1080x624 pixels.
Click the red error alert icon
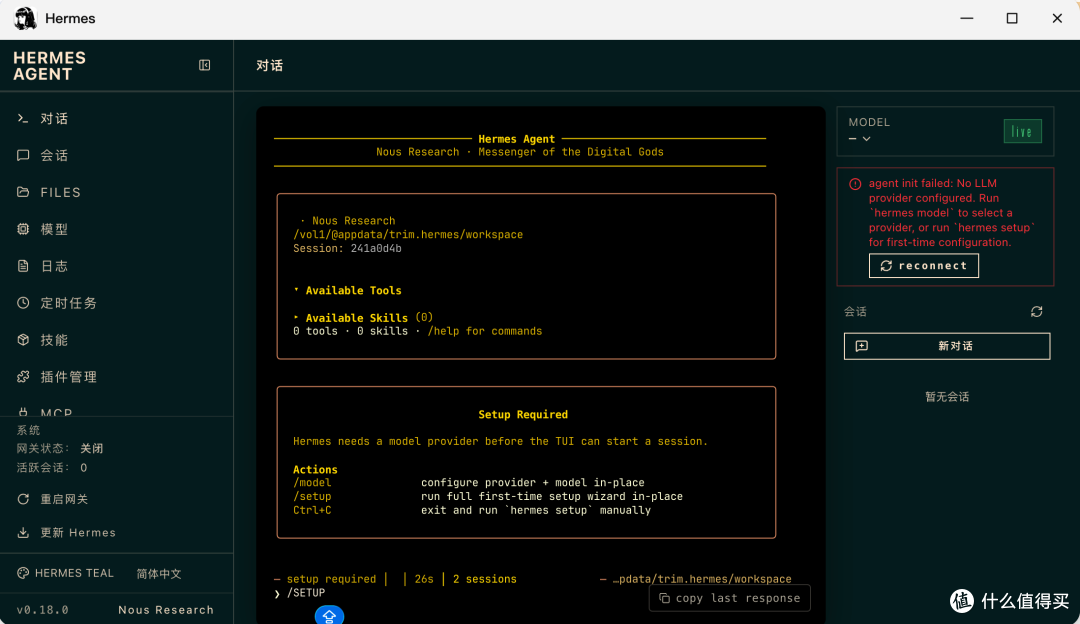click(x=855, y=184)
